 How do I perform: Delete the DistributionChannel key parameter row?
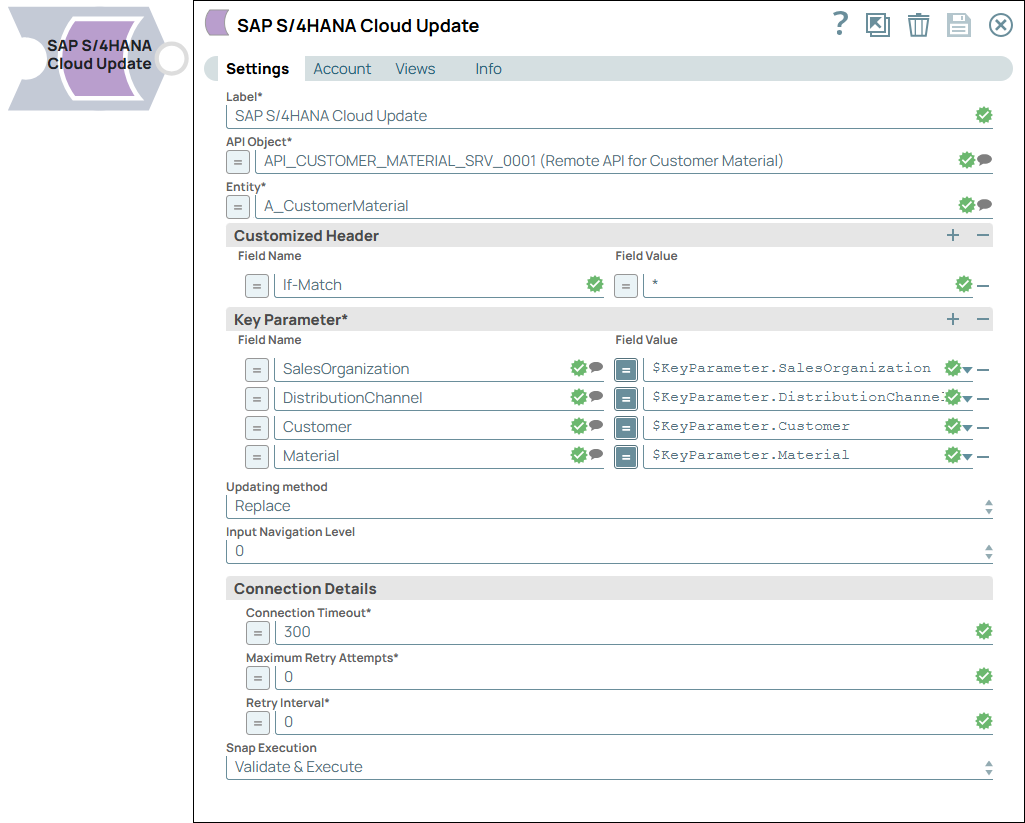point(983,398)
